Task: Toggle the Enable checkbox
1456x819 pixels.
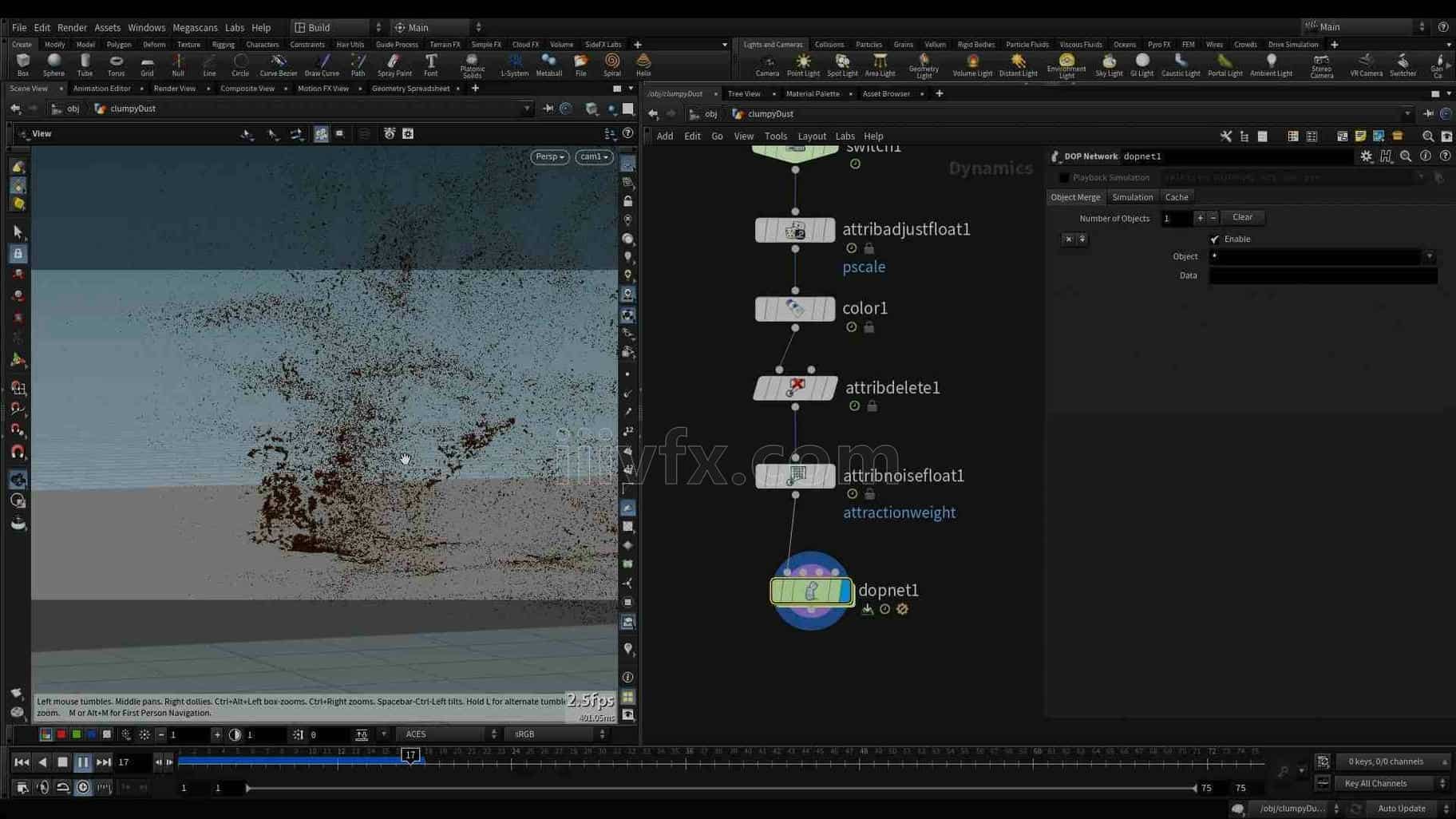Action: point(1215,239)
